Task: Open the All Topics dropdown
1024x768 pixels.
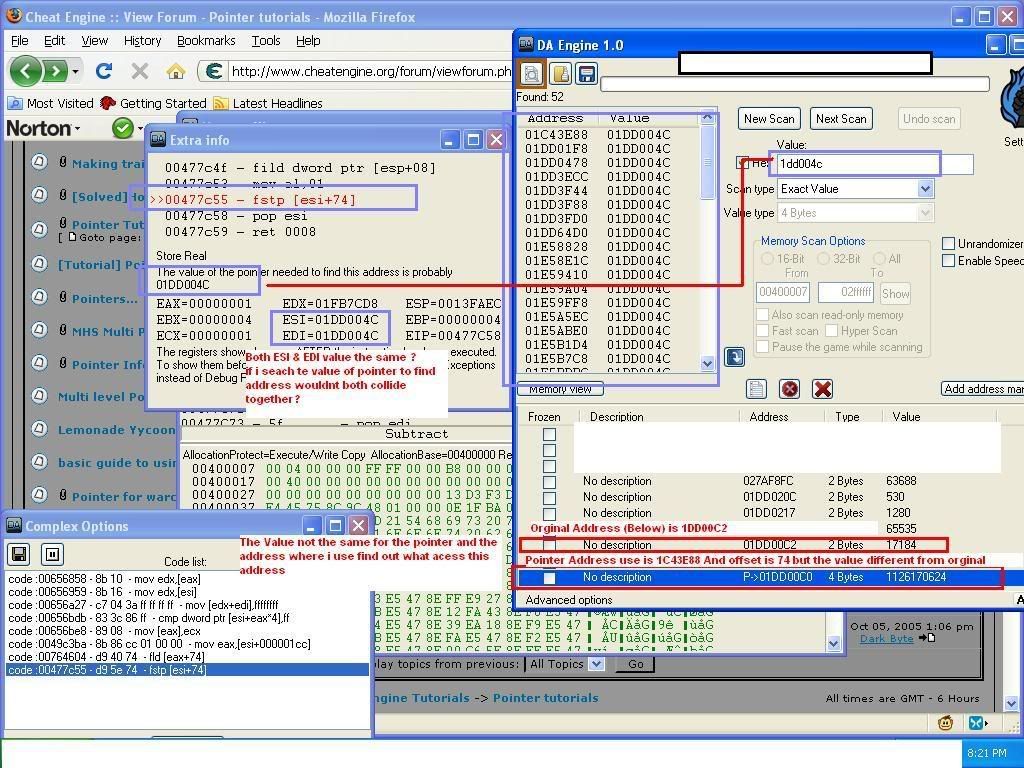Action: click(x=596, y=664)
